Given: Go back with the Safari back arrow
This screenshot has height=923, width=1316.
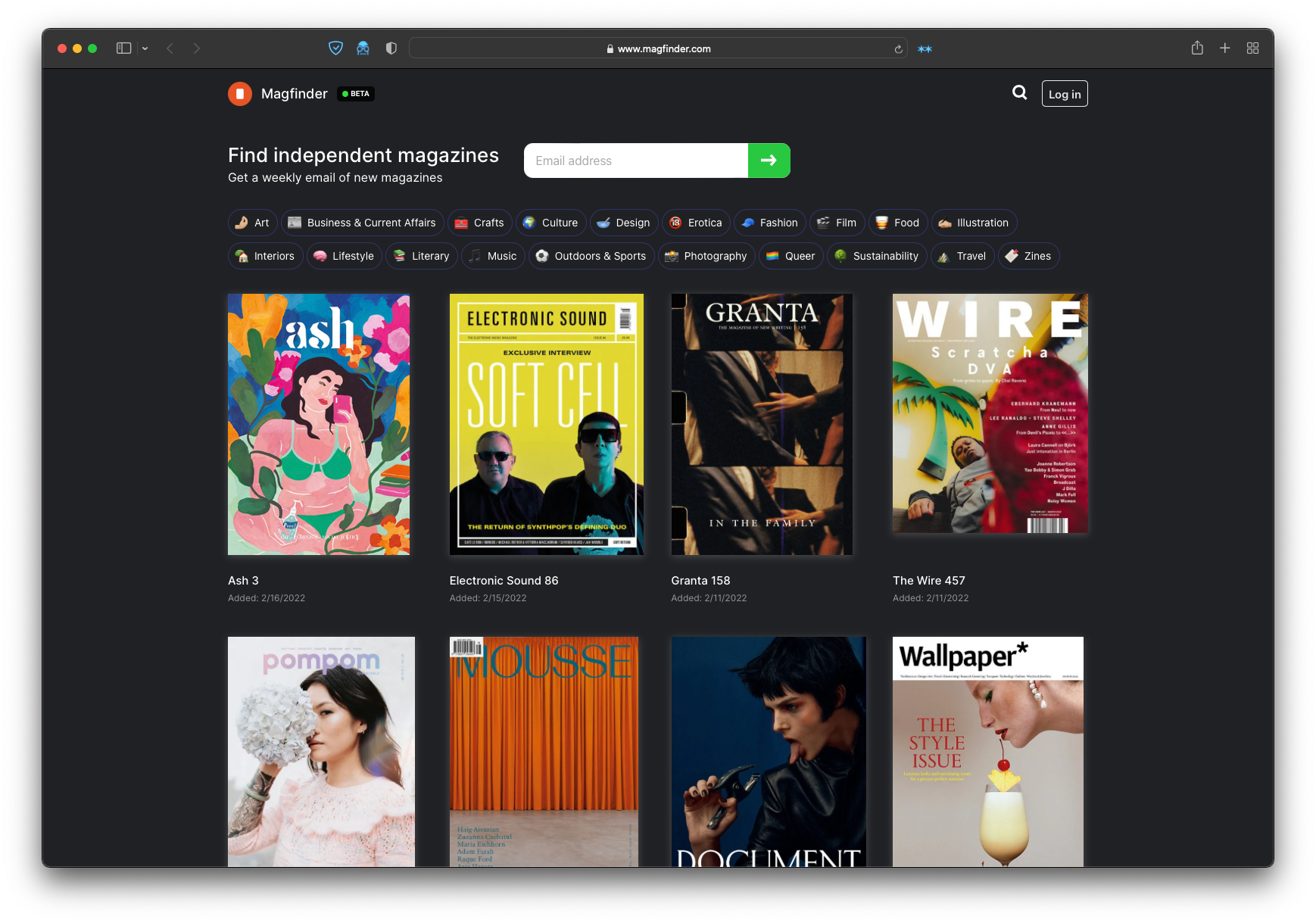Looking at the screenshot, I should tap(170, 48).
